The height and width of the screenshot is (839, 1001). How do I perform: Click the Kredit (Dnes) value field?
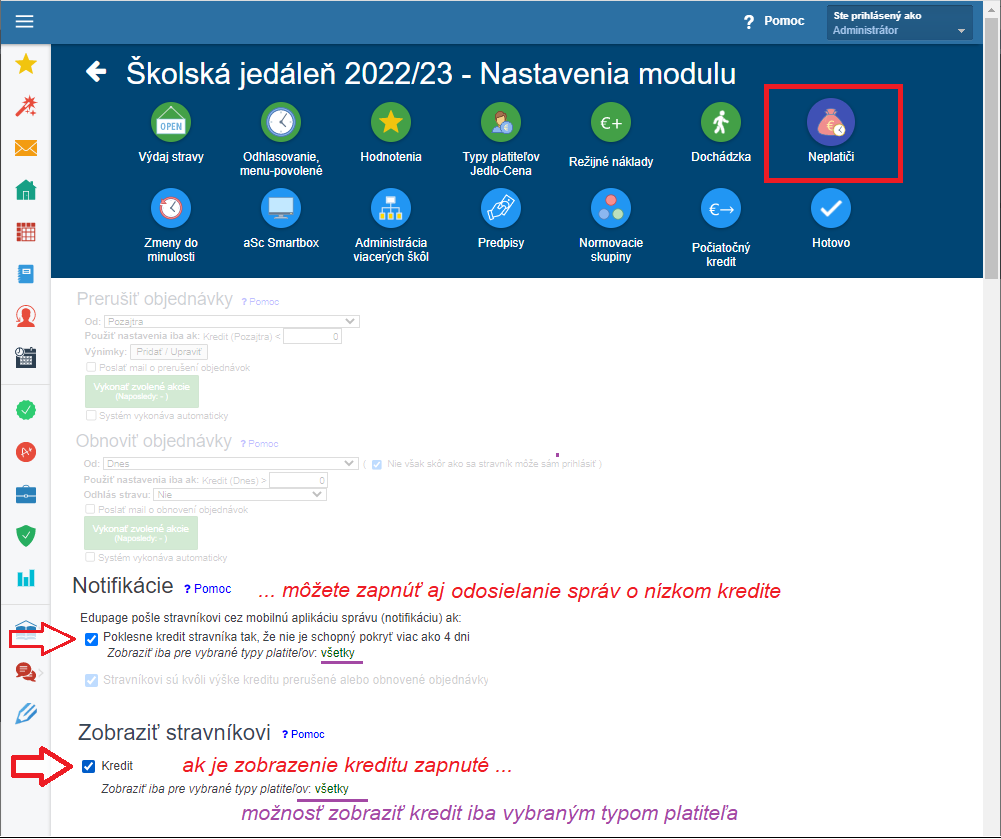point(298,480)
